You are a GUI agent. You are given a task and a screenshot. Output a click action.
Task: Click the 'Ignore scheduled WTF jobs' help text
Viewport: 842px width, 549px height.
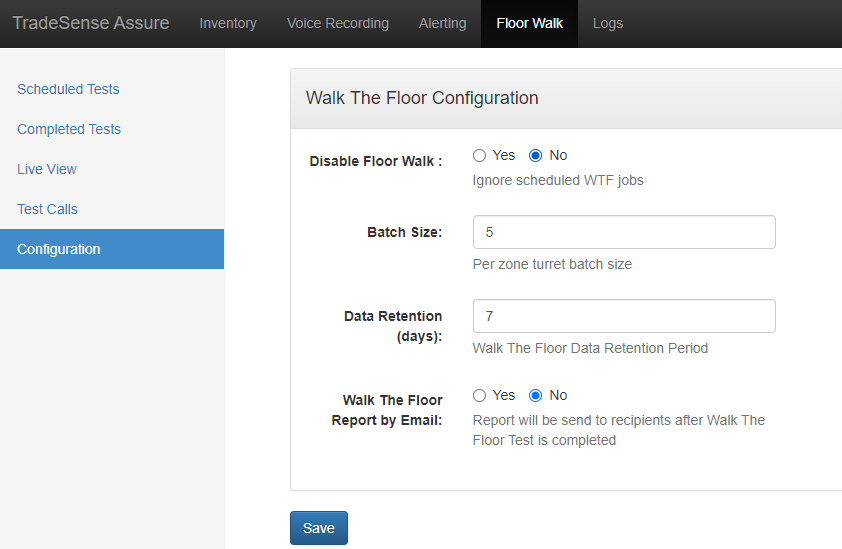pyautogui.click(x=558, y=180)
